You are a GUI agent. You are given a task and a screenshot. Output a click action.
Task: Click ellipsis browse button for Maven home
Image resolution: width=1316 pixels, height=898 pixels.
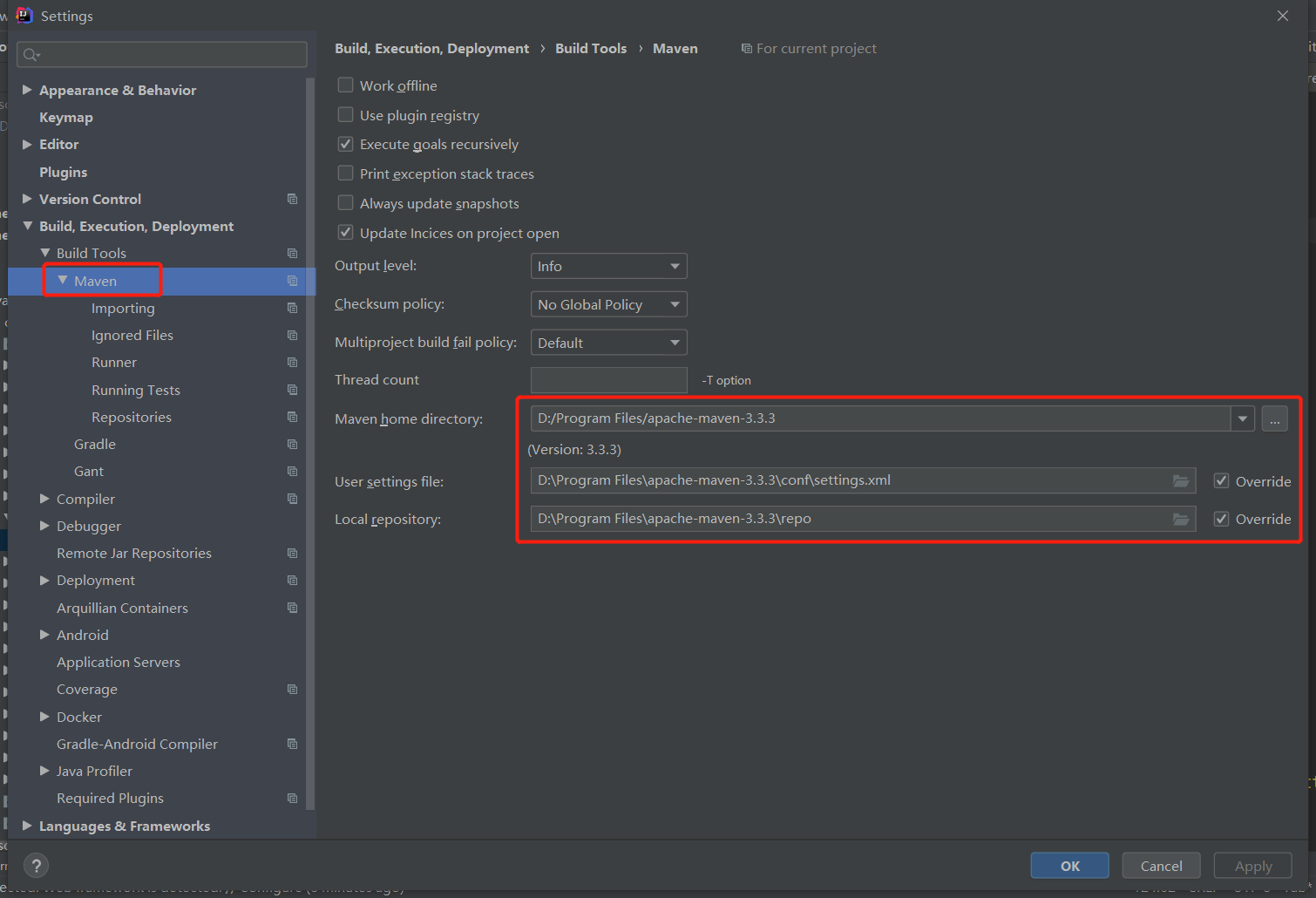(1274, 418)
